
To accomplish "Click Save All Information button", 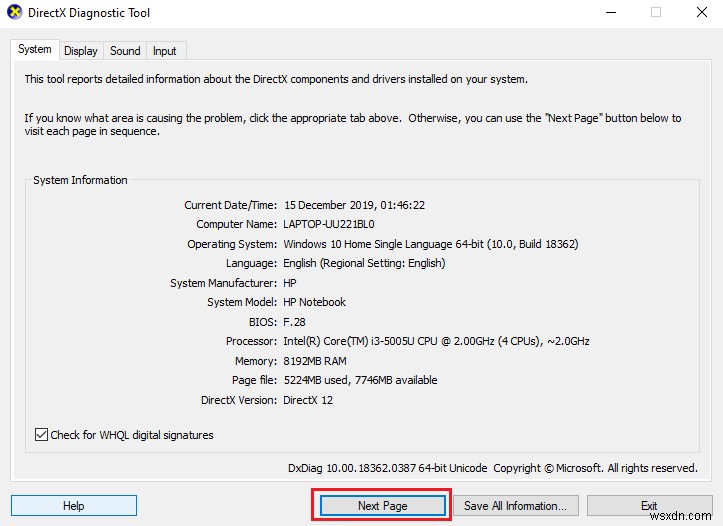I will 516,506.
